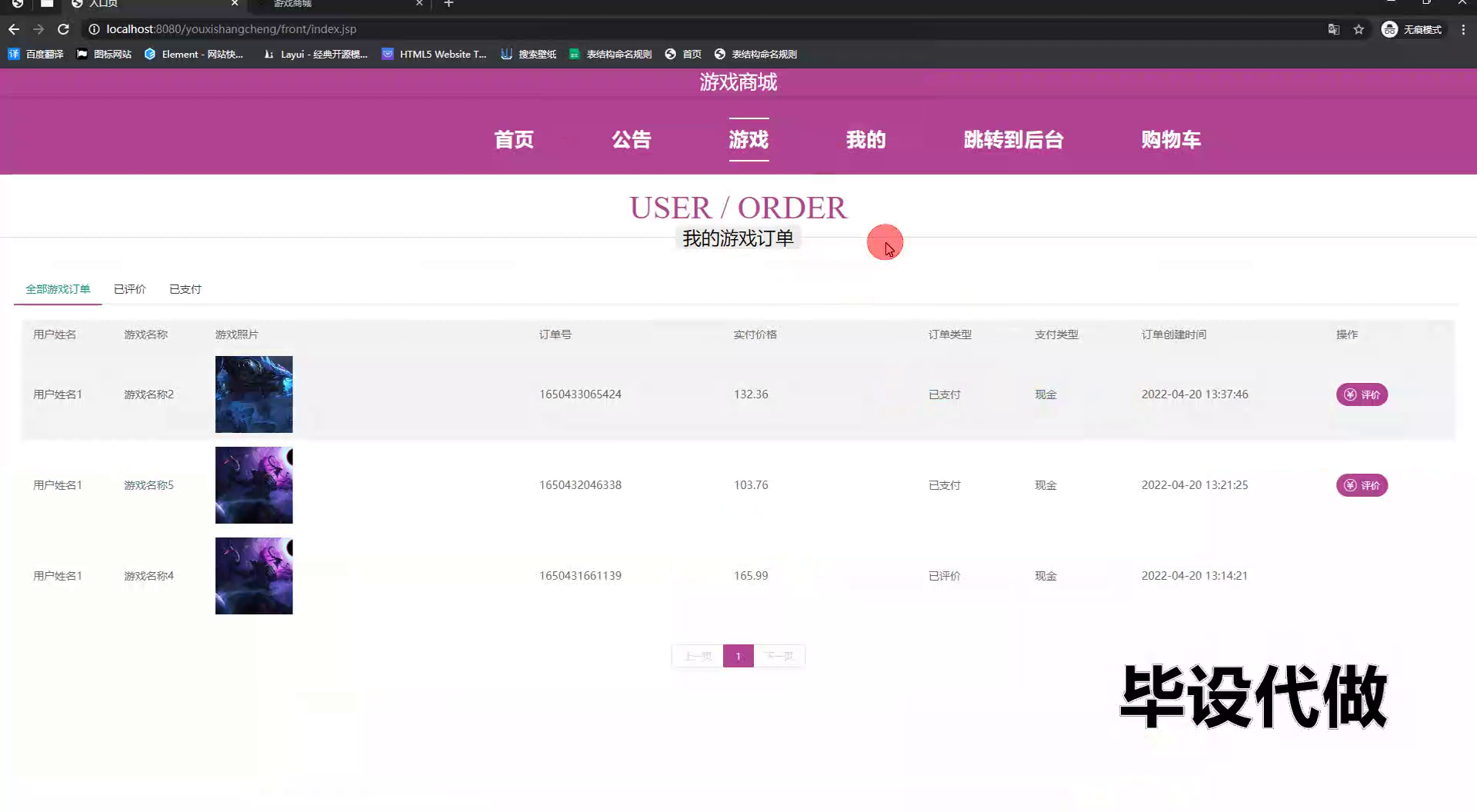Open the first 表结构命名规则 bookmark with green icon
The height and width of the screenshot is (812, 1477).
coord(610,54)
